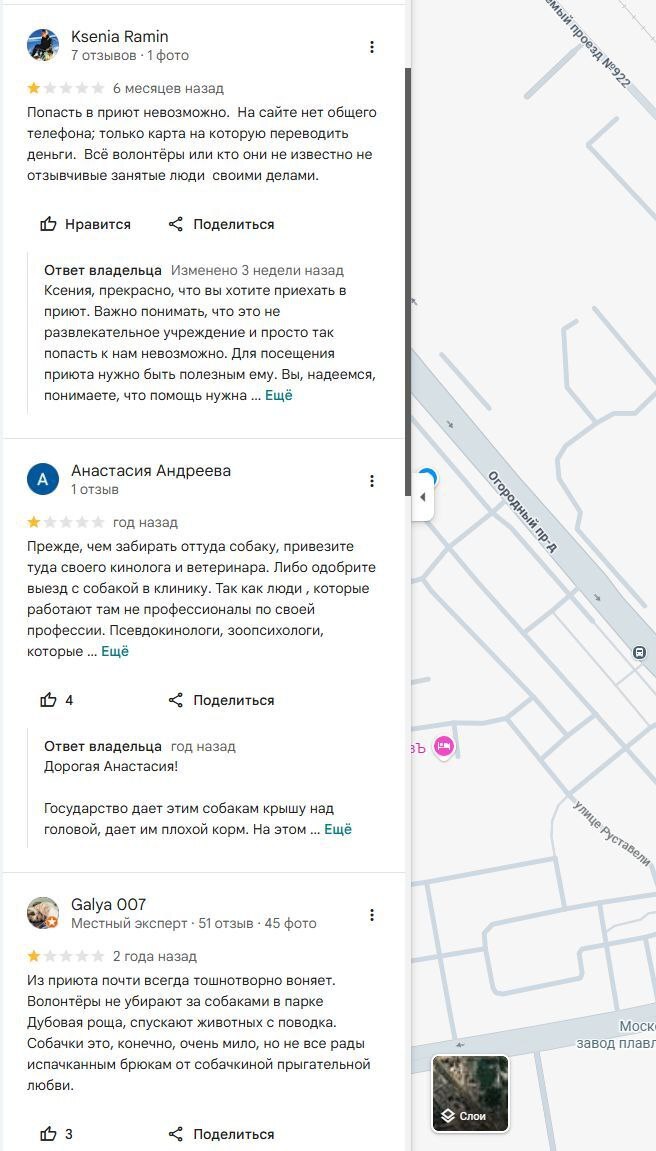Image resolution: width=656 pixels, height=1151 pixels.
Task: Like Ksenia Ramin's review with Нравится
Action: click(x=86, y=224)
